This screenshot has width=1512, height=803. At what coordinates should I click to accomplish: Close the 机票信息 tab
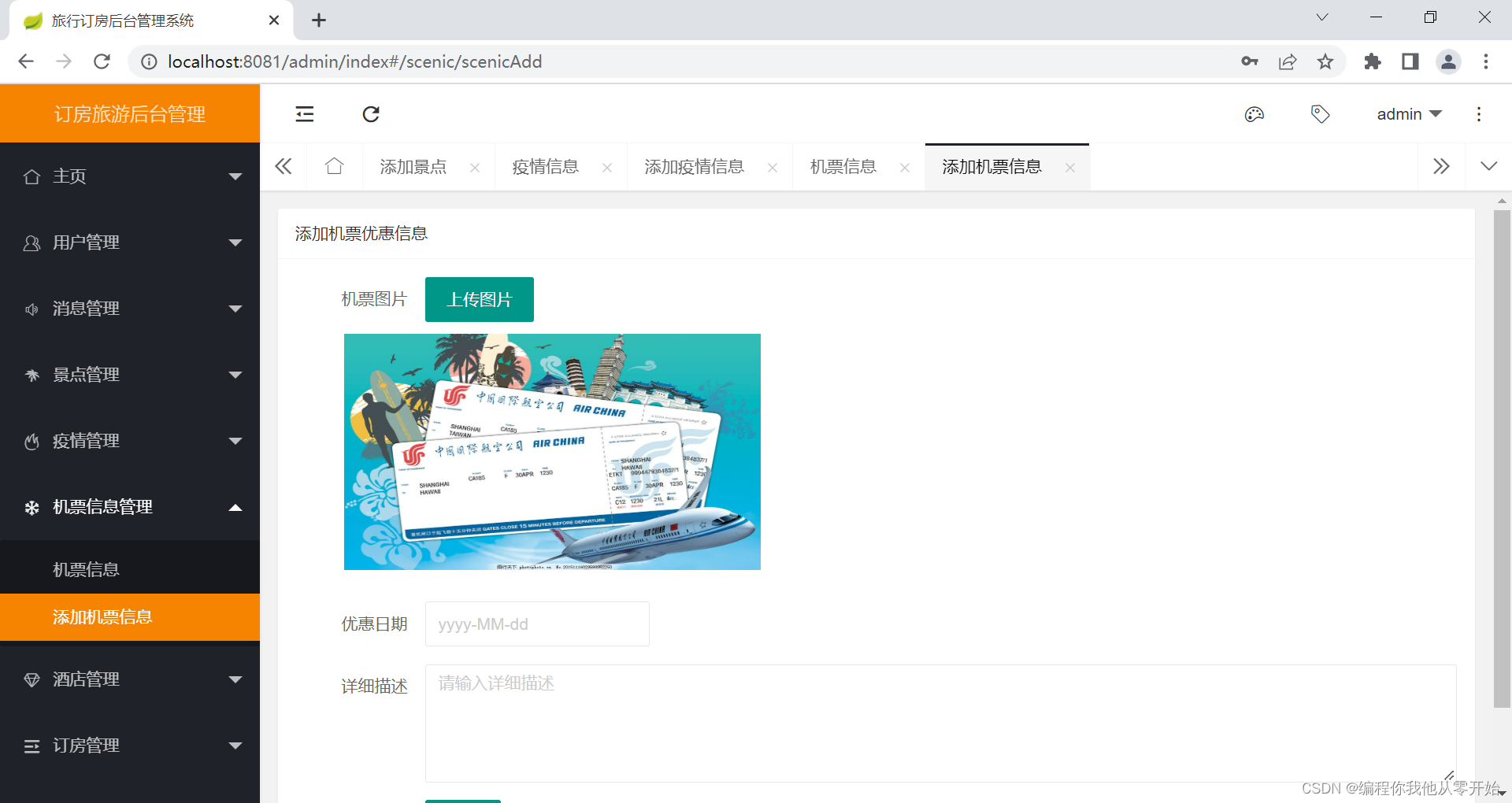(905, 168)
